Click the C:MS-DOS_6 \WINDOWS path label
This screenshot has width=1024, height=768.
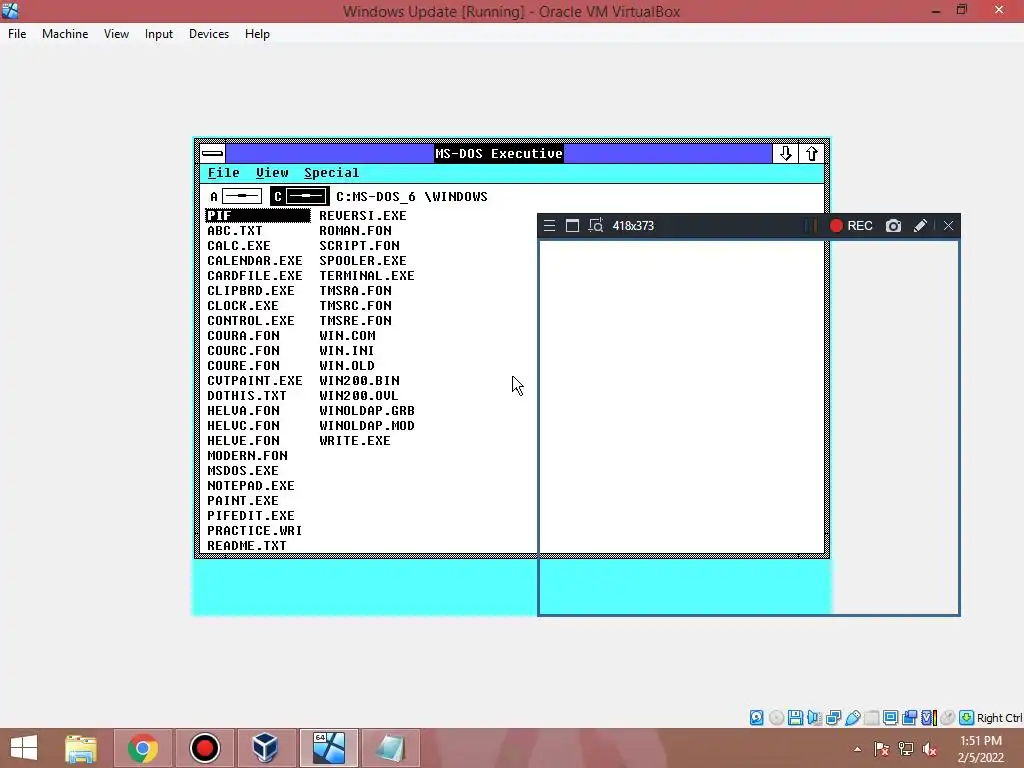[x=411, y=197]
